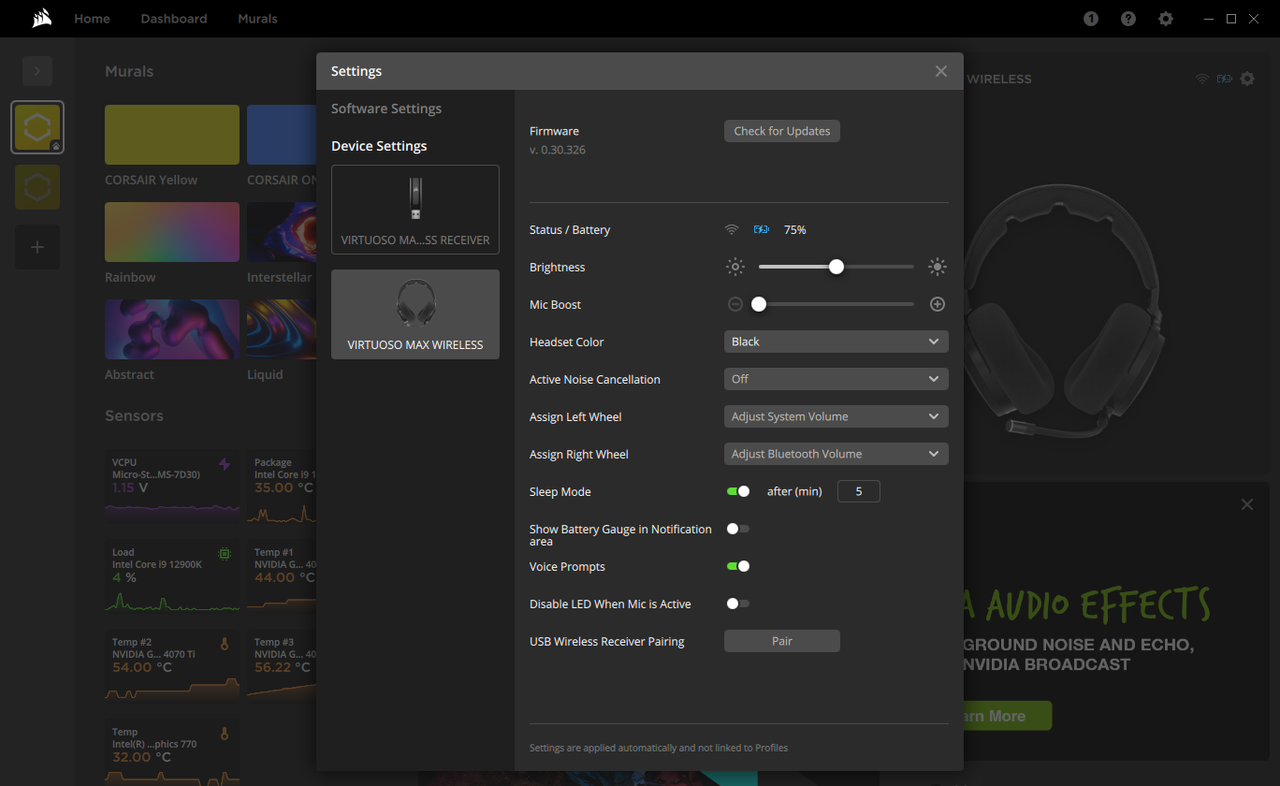1280x786 pixels.
Task: Click the brightness decrease sun icon
Action: 735,267
